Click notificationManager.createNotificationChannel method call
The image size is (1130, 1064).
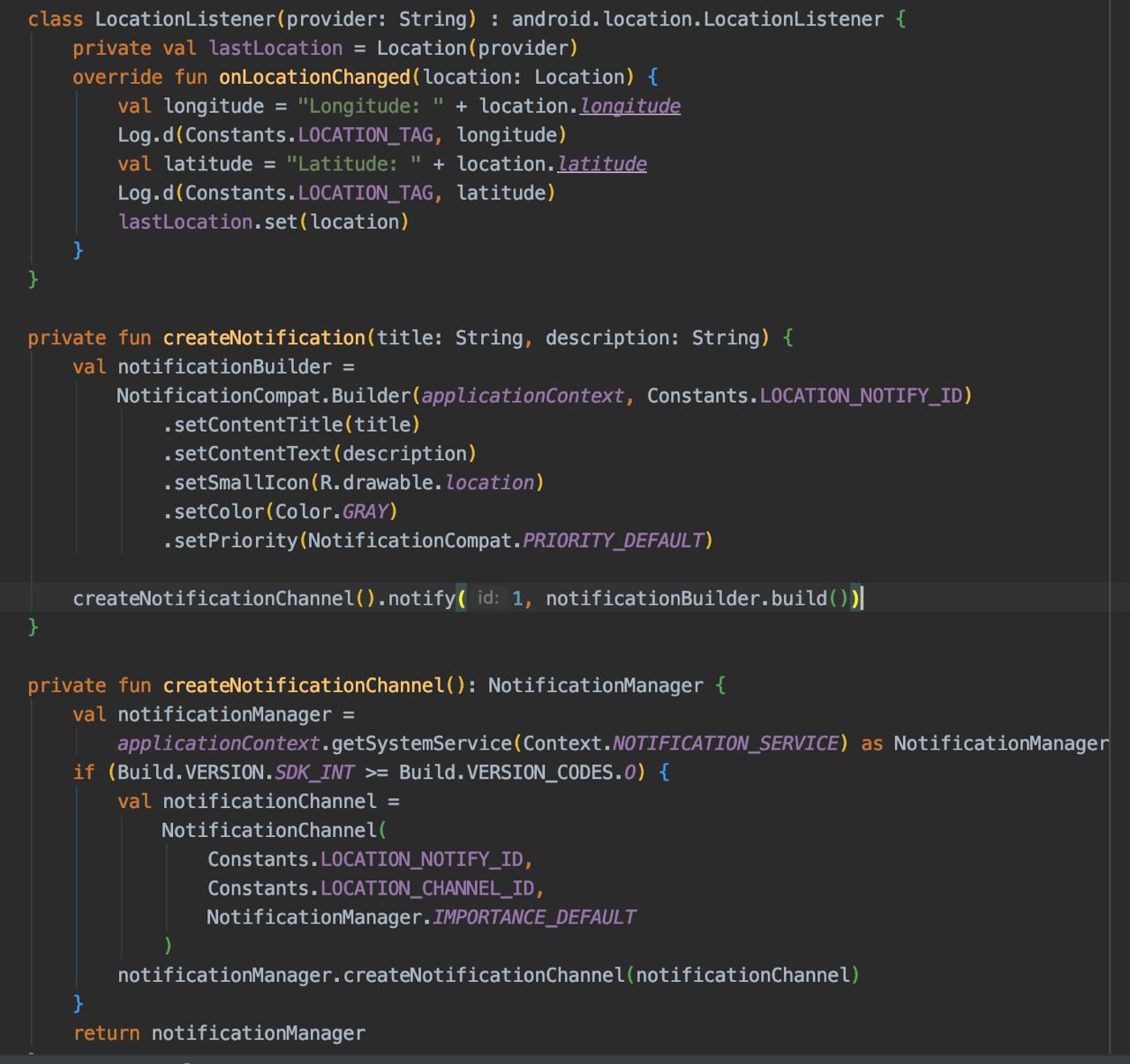(x=483, y=975)
